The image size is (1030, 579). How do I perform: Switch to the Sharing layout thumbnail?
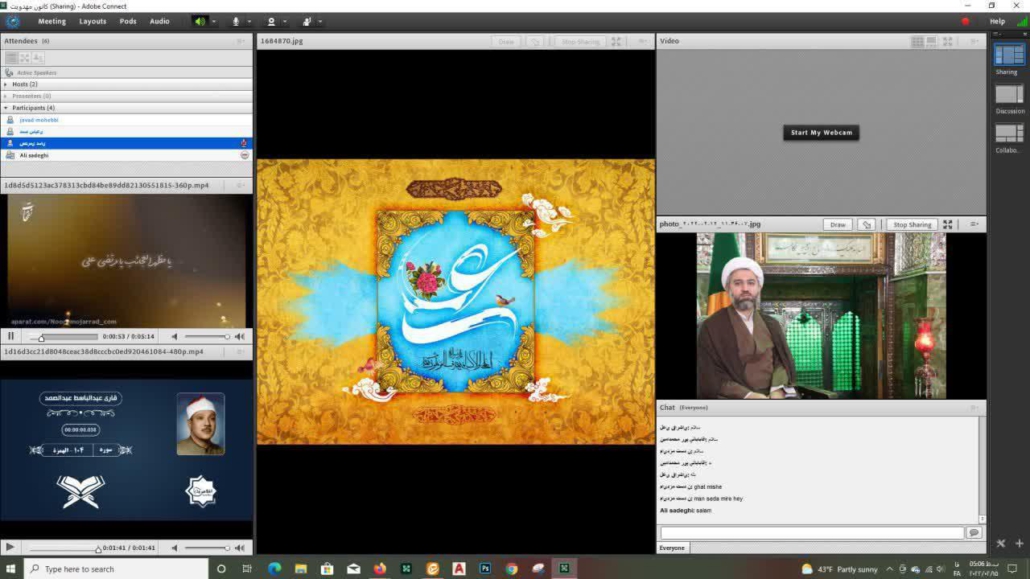[1008, 55]
